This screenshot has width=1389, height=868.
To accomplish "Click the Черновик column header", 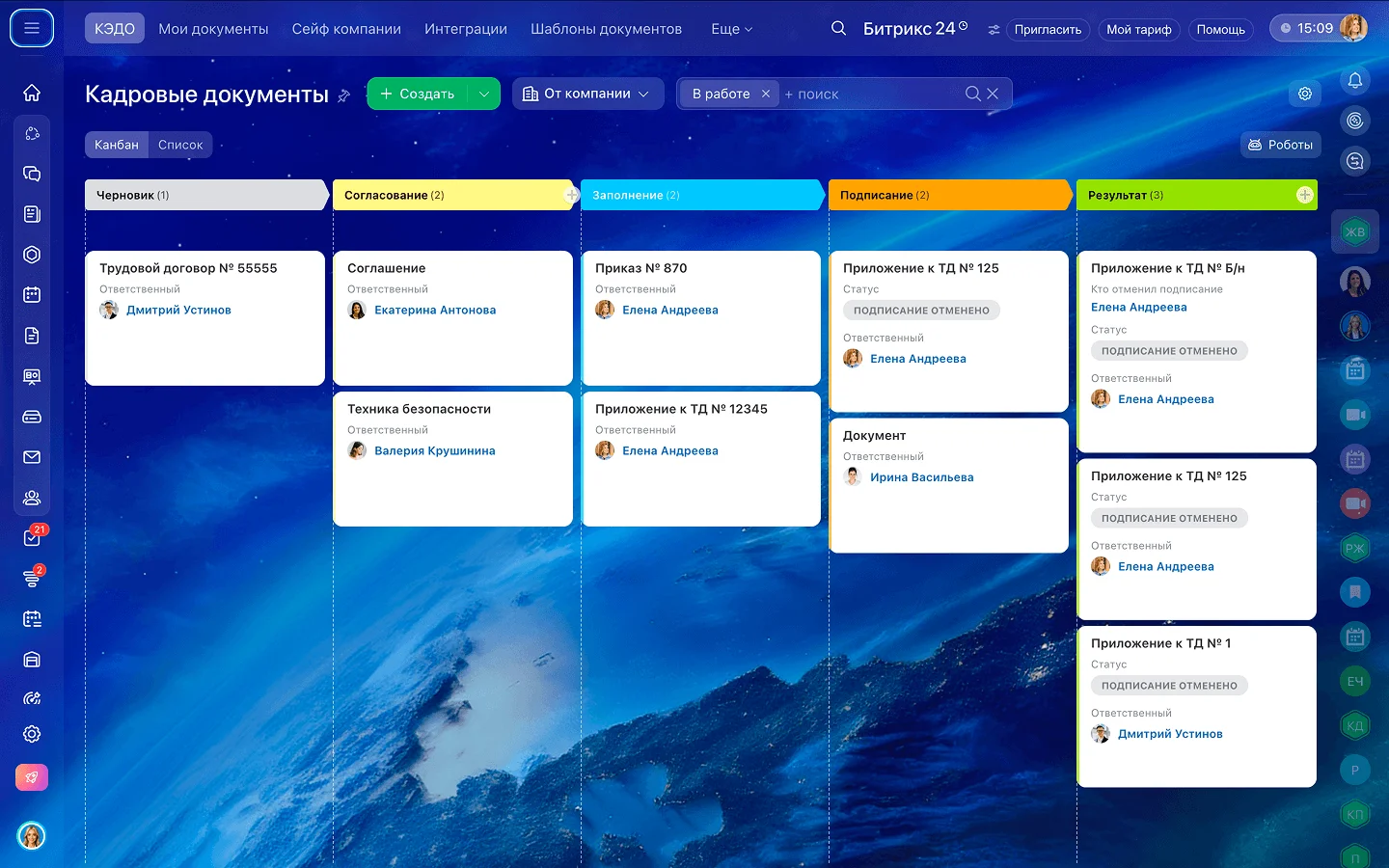I will (205, 195).
